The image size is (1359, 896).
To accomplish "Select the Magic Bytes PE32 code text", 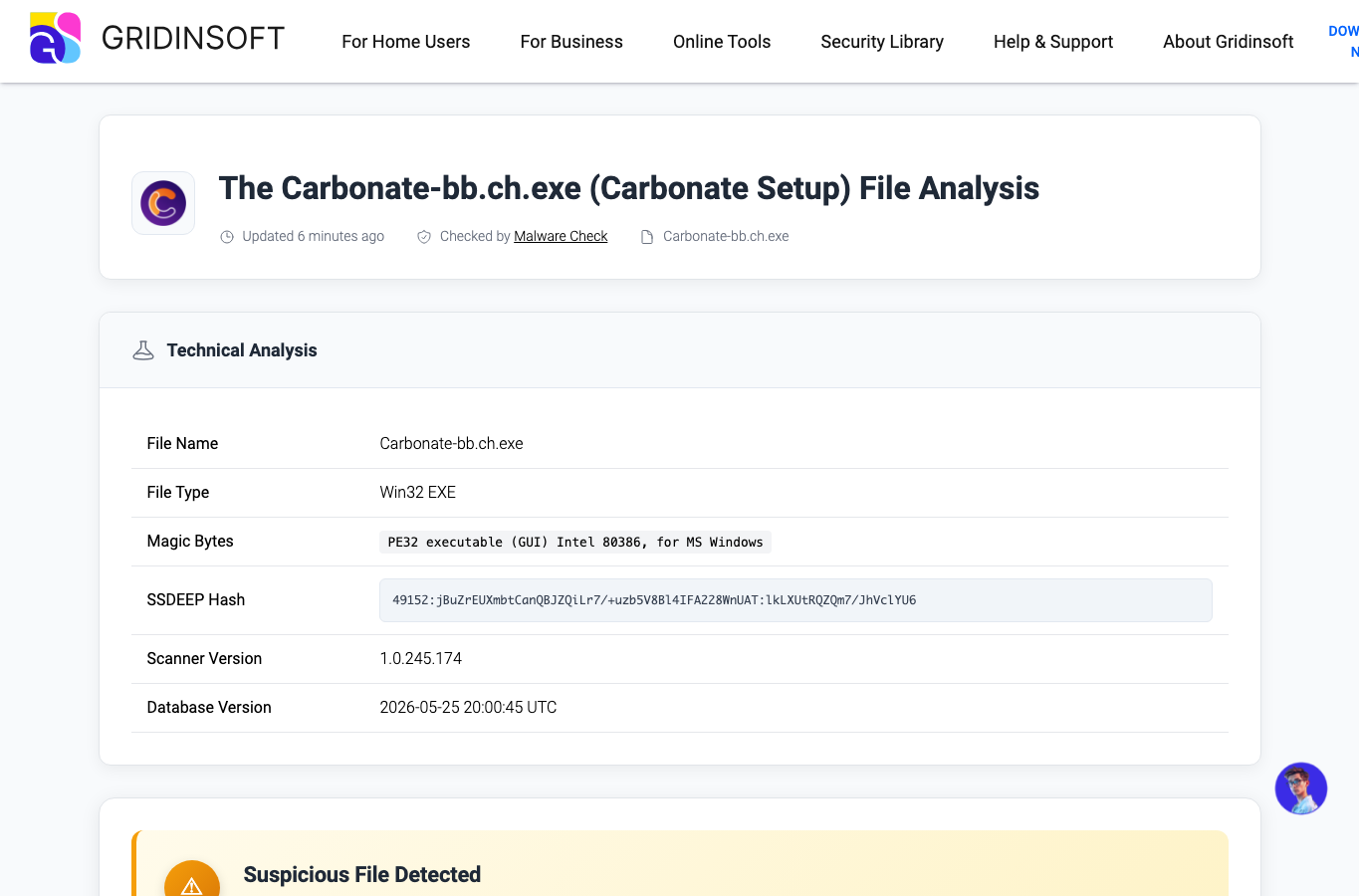I will (575, 543).
